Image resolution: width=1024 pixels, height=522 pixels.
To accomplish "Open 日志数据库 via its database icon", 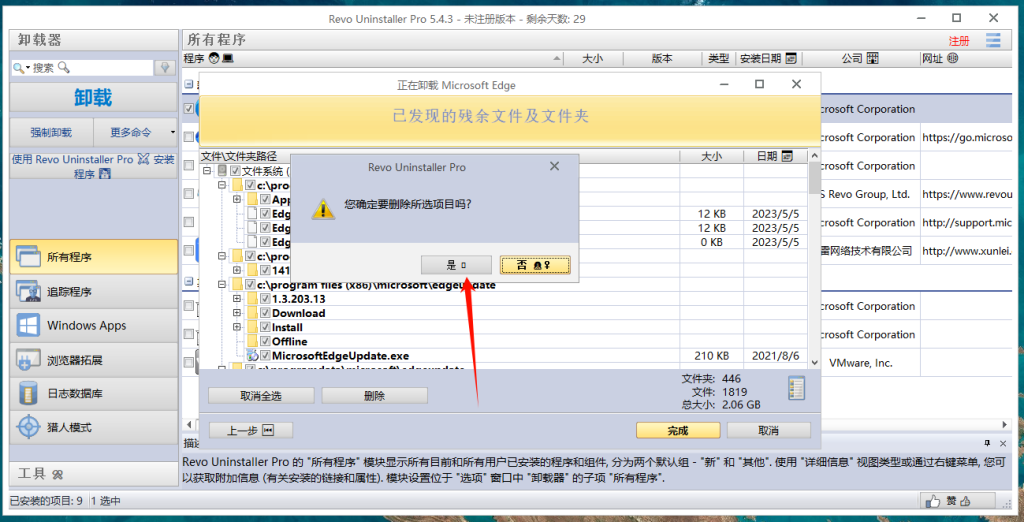I will [x=28, y=394].
